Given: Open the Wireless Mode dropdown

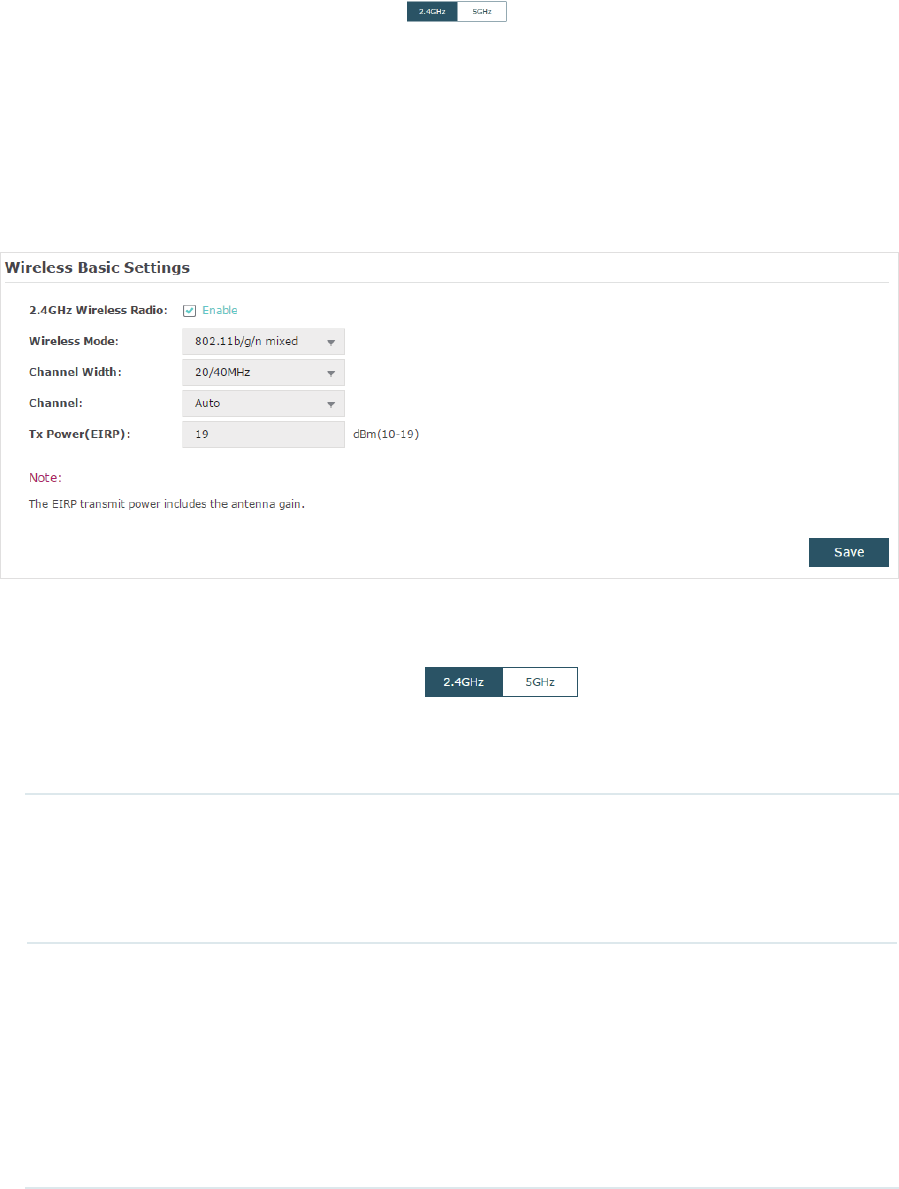Looking at the screenshot, I should 263,341.
